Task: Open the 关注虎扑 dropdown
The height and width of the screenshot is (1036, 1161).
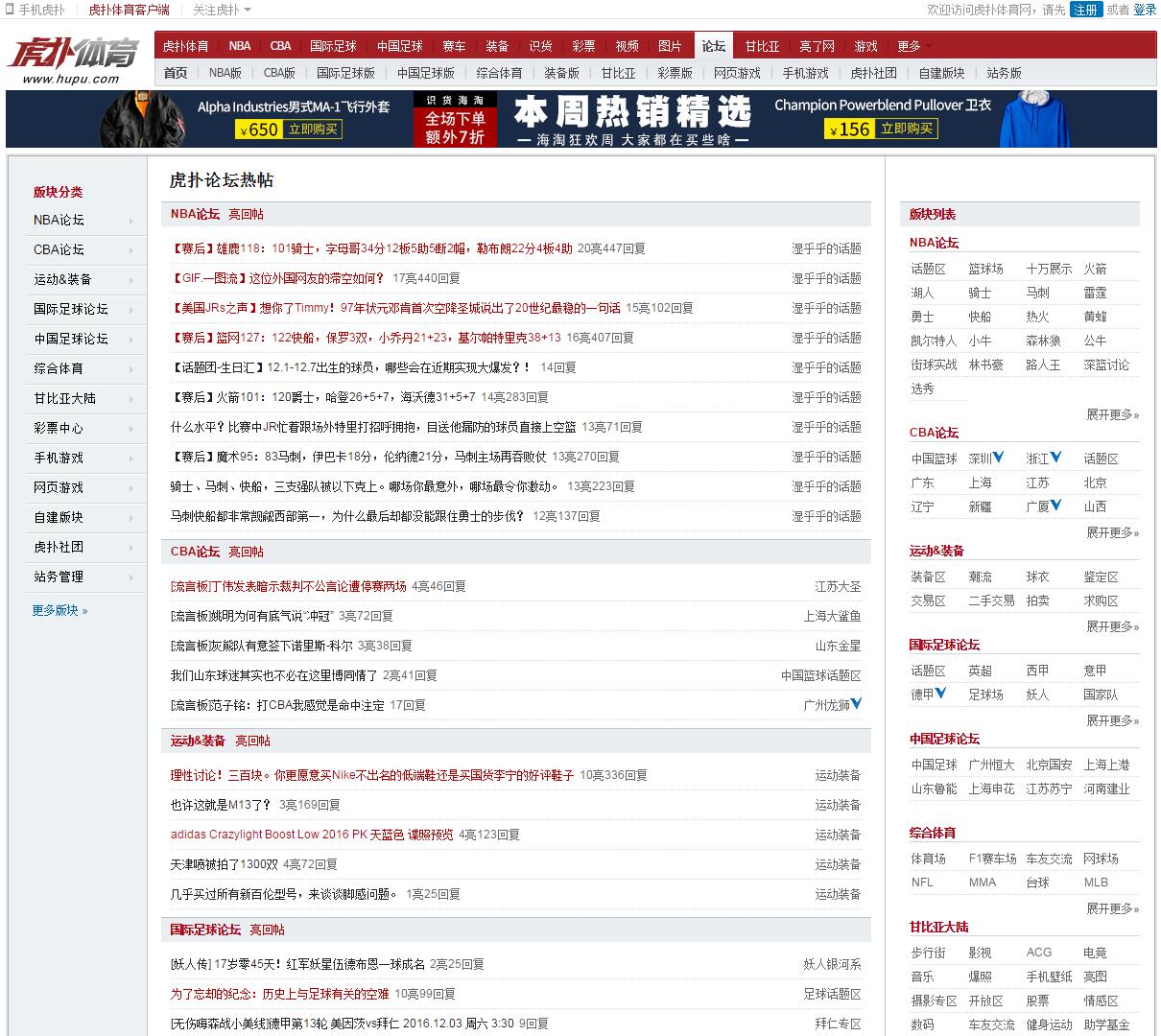Action: tap(222, 10)
